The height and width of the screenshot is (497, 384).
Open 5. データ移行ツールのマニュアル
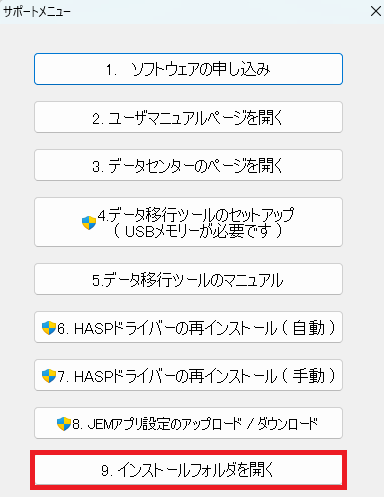[x=188, y=279]
